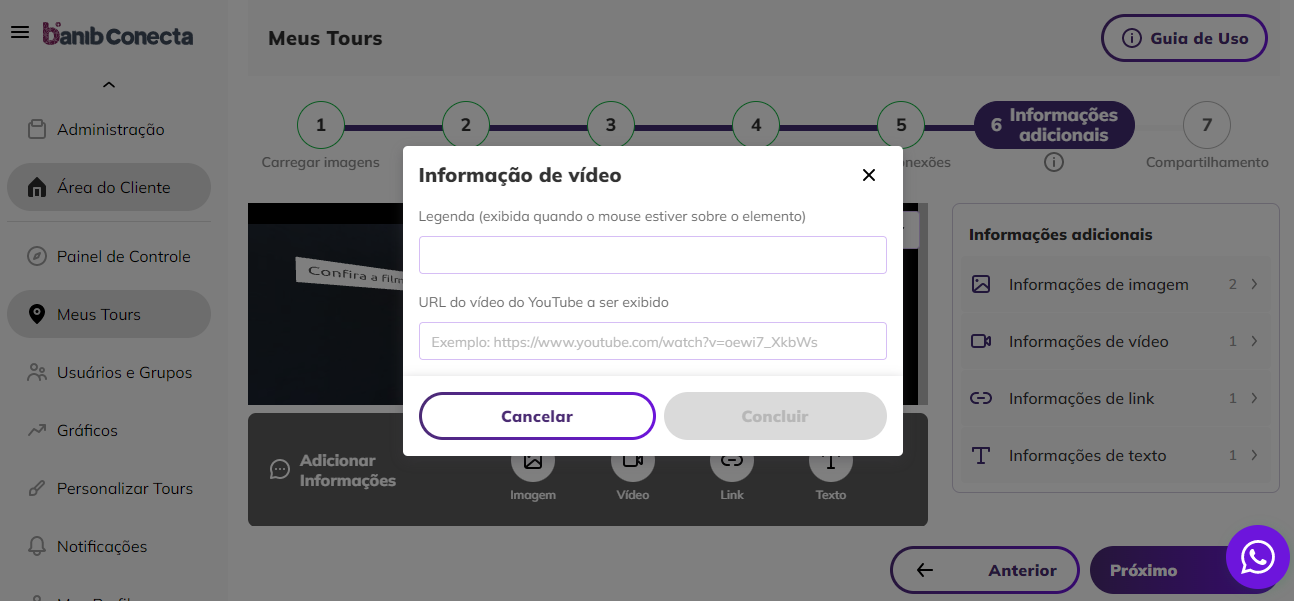The width and height of the screenshot is (1294, 601).
Task: Click the banib Conecta logo
Action: 118,35
